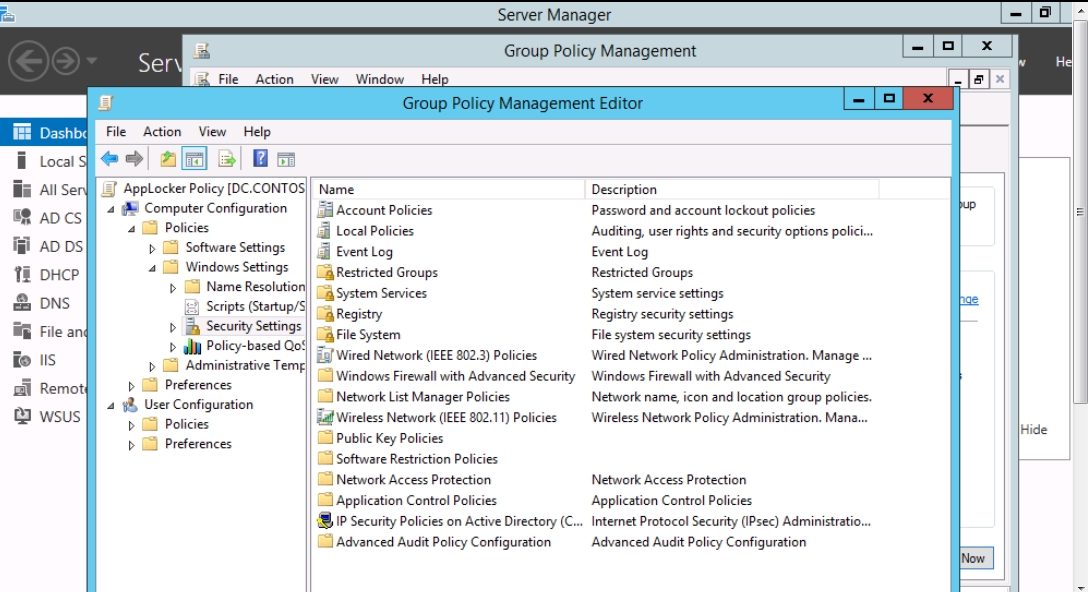Expand Preferences under Computer Configuration
The image size is (1088, 592).
point(131,385)
